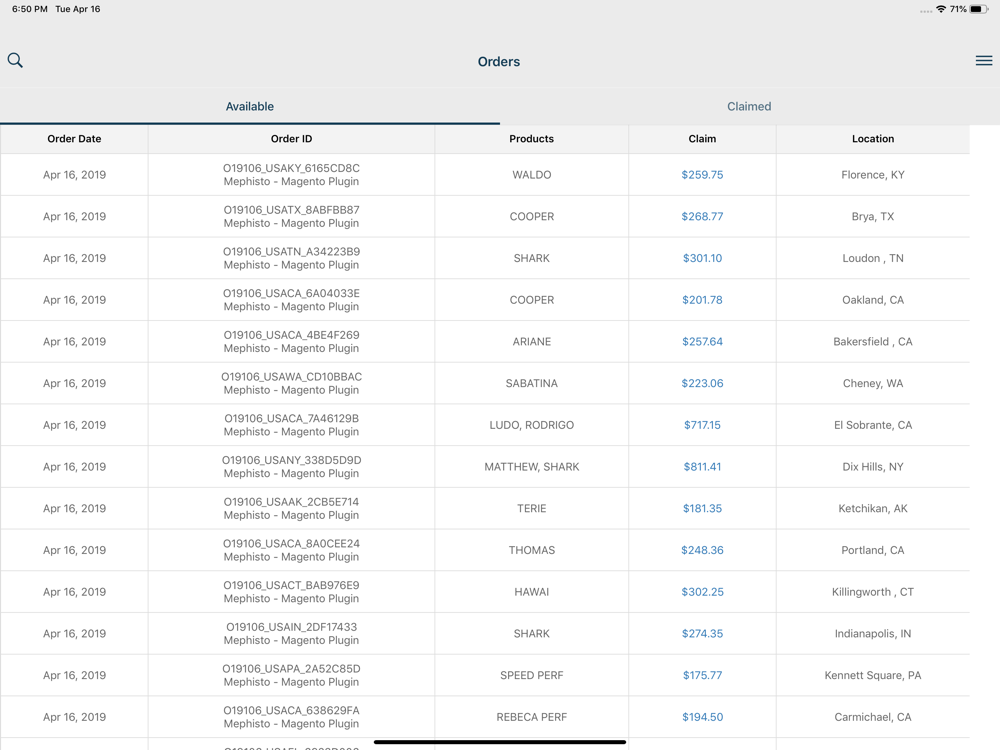1000x750 pixels.
Task: Click the Bakersfield , CA location
Action: point(873,342)
